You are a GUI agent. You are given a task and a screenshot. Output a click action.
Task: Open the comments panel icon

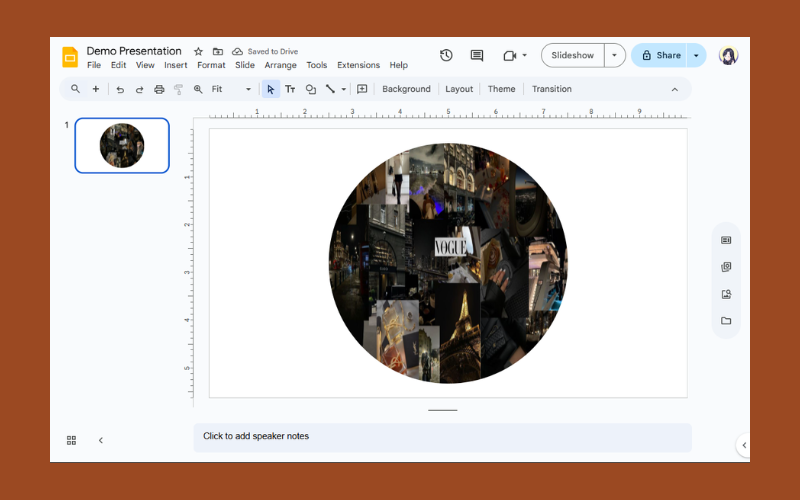pos(477,55)
